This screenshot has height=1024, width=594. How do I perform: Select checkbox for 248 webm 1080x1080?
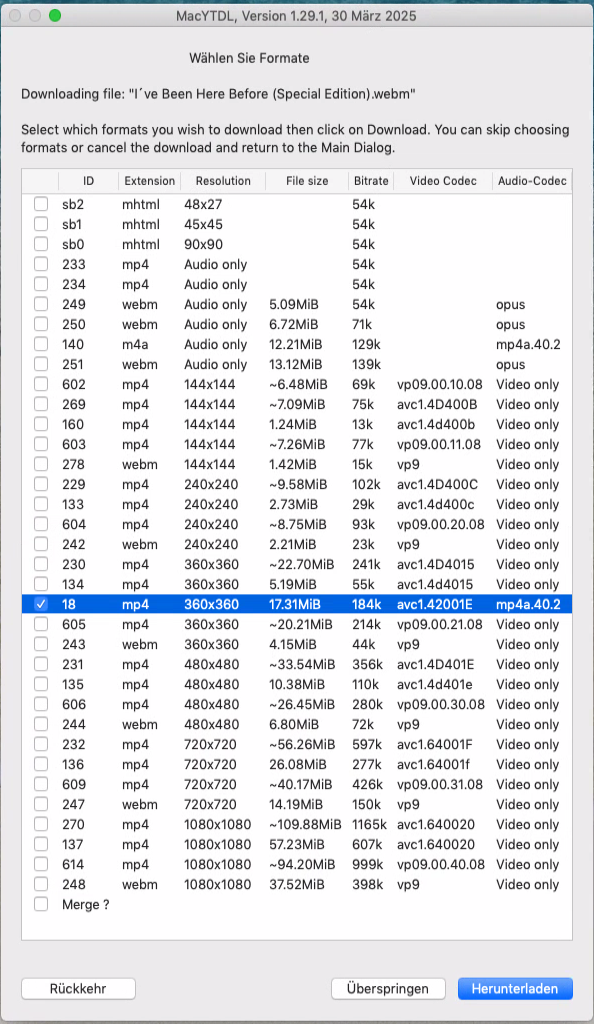click(x=41, y=884)
